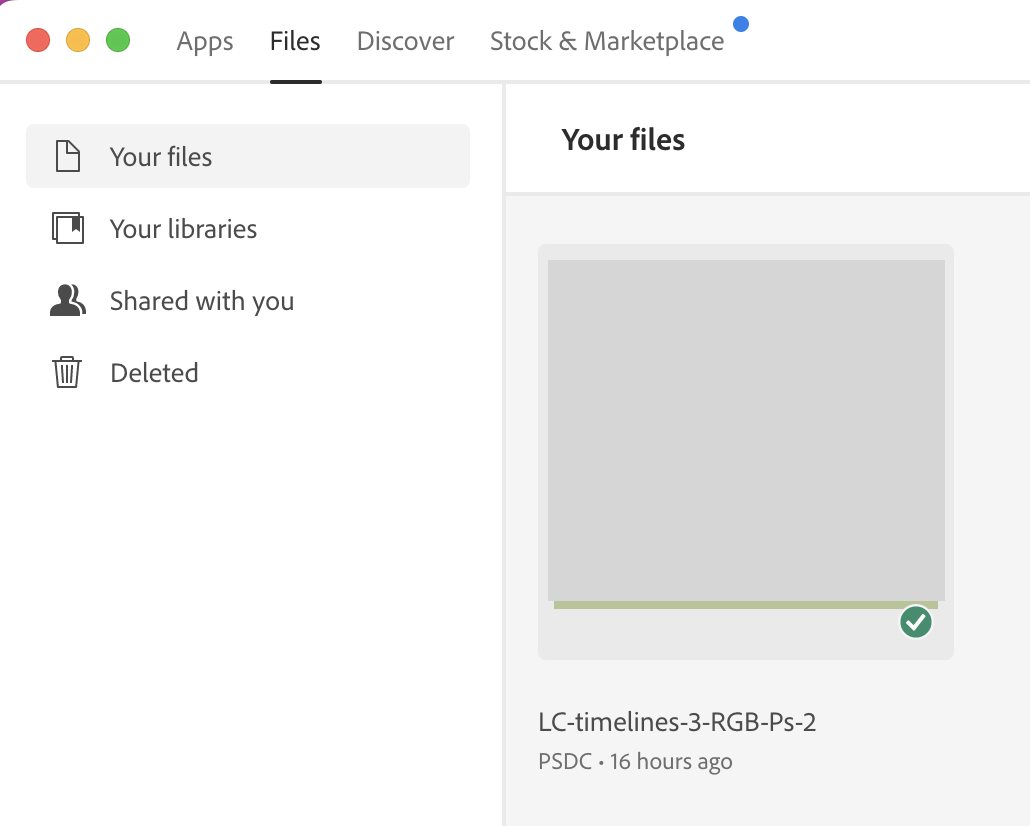Open Stock & Marketplace
The width and height of the screenshot is (1030, 826).
(606, 41)
